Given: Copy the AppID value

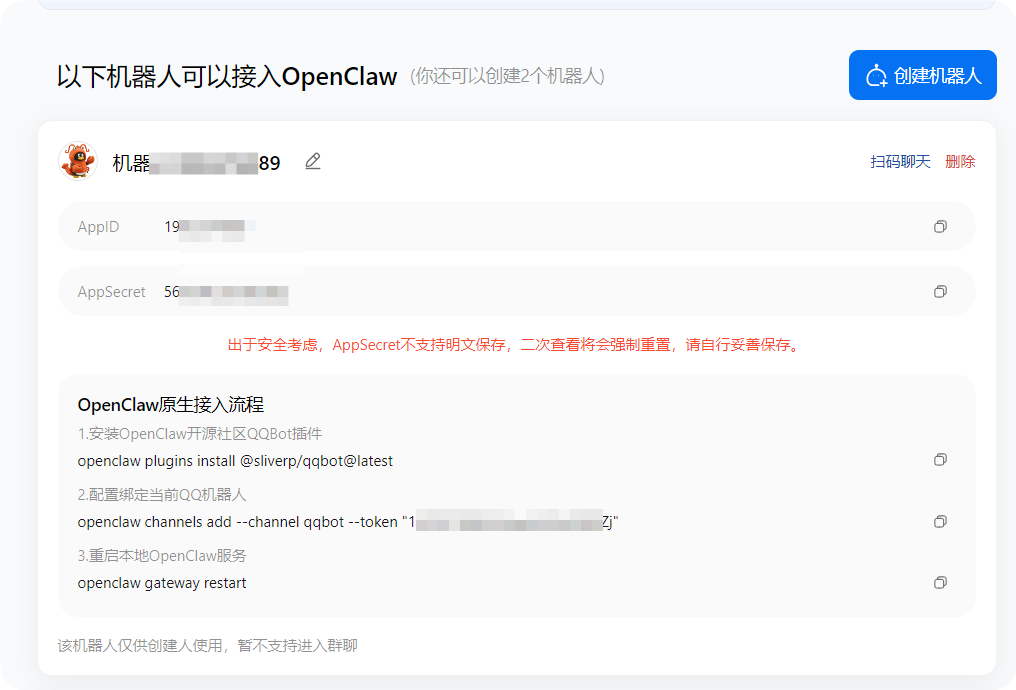Looking at the screenshot, I should coord(939,226).
